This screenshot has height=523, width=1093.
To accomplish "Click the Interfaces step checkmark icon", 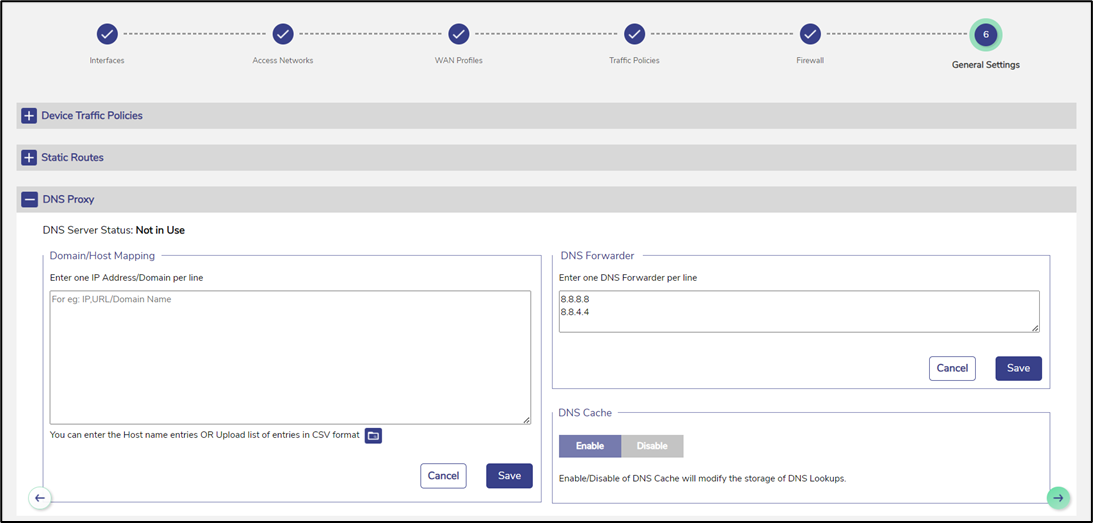I will [x=107, y=34].
